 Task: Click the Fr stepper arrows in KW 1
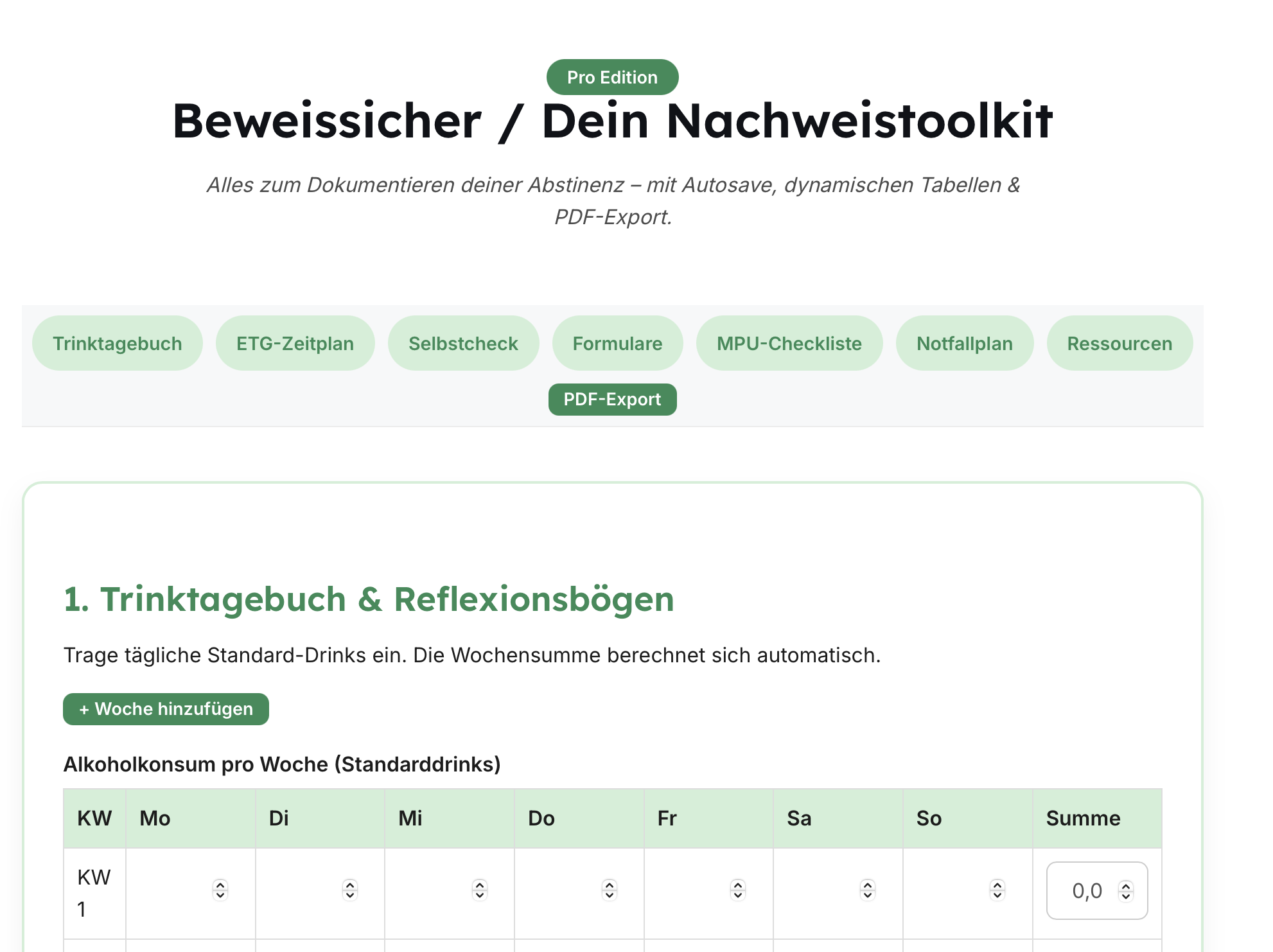[738, 890]
